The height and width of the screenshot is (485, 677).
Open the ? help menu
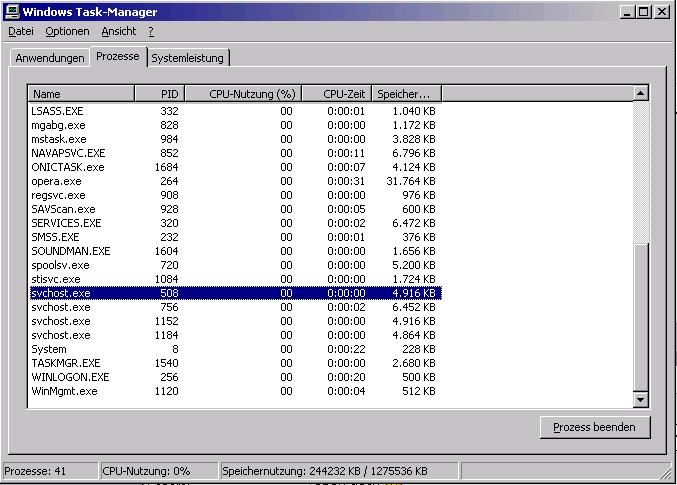tap(151, 31)
